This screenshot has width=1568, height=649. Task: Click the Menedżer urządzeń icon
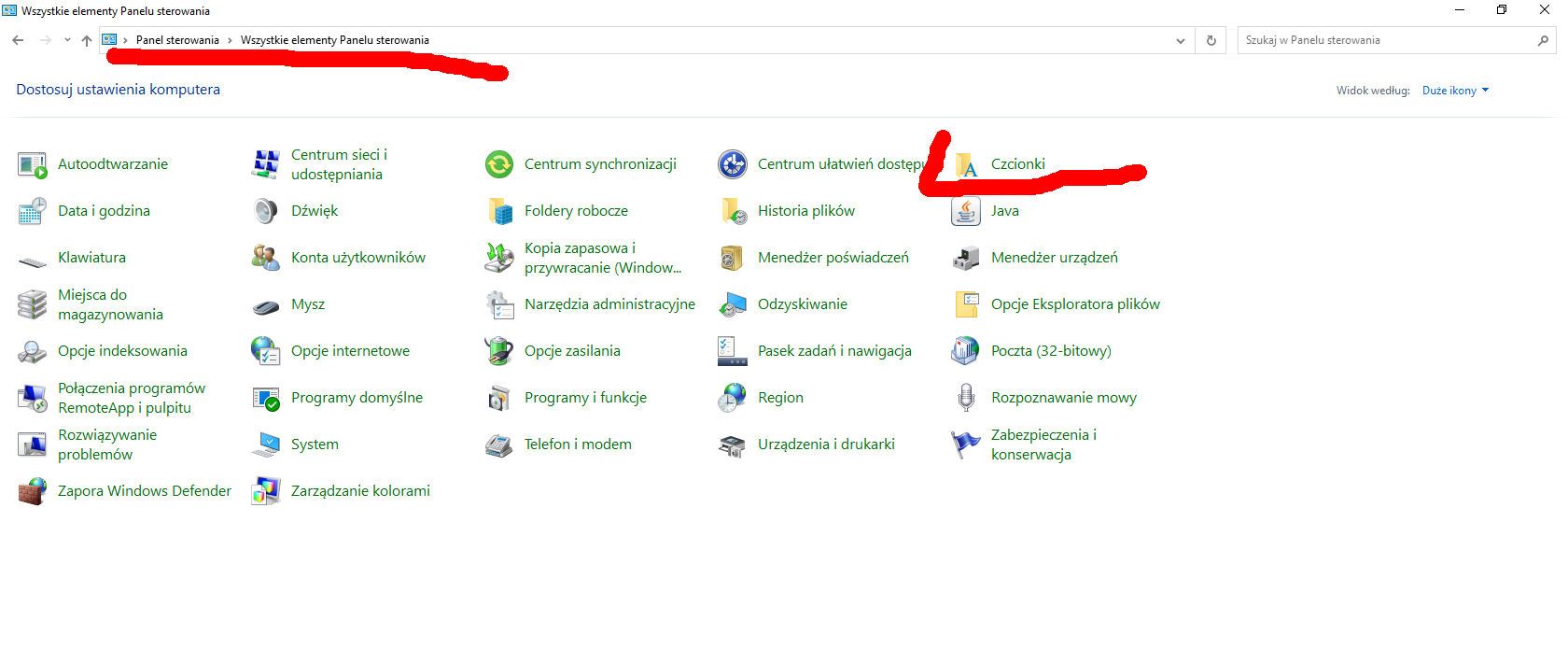click(965, 258)
